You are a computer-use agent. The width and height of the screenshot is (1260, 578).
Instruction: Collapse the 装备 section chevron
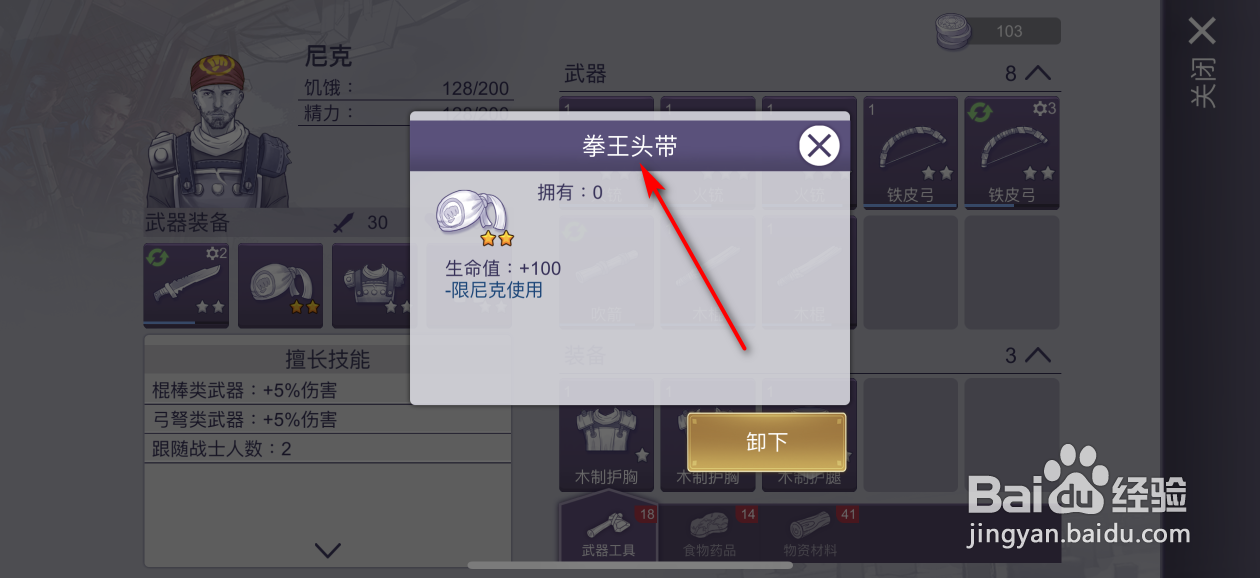click(1038, 355)
